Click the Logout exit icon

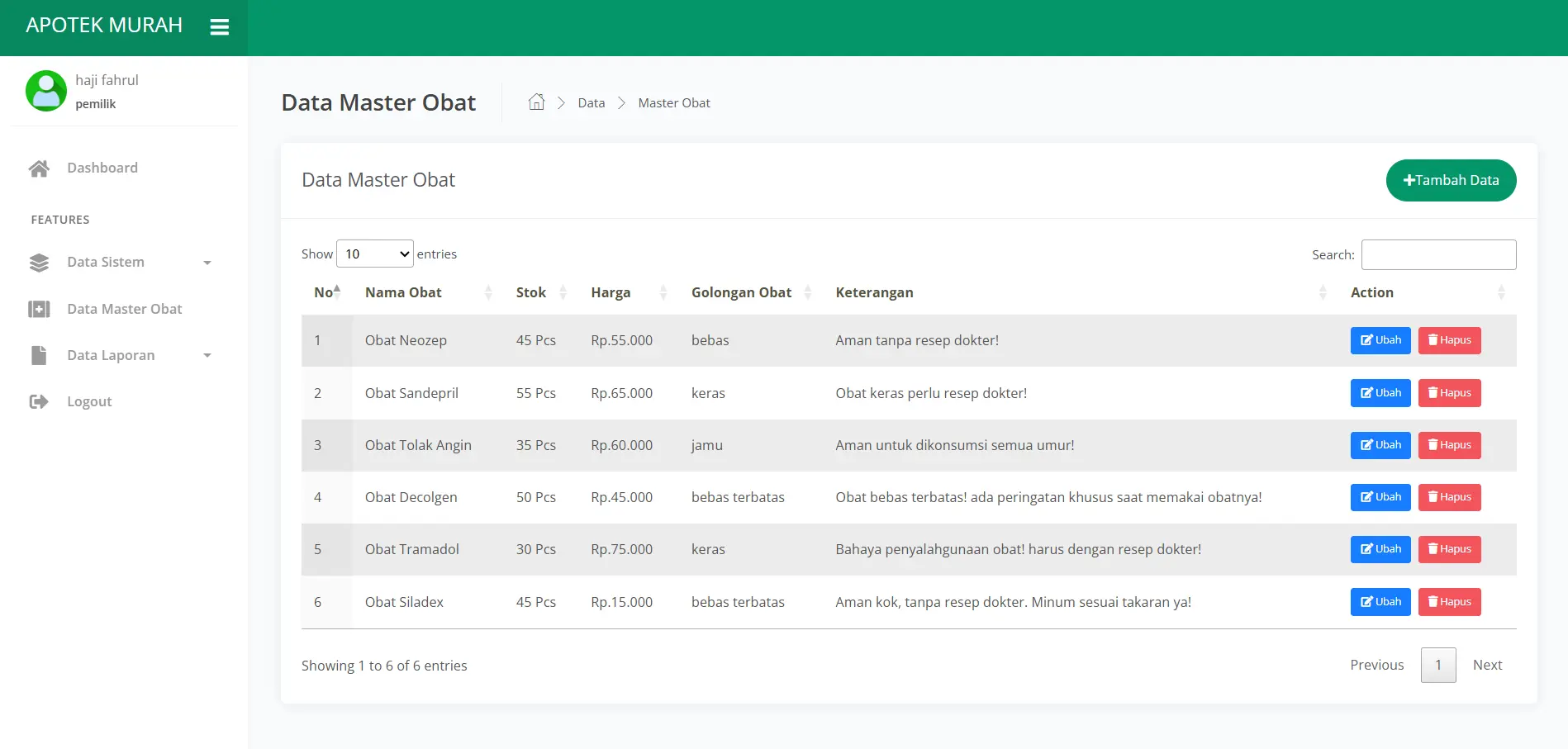(39, 401)
